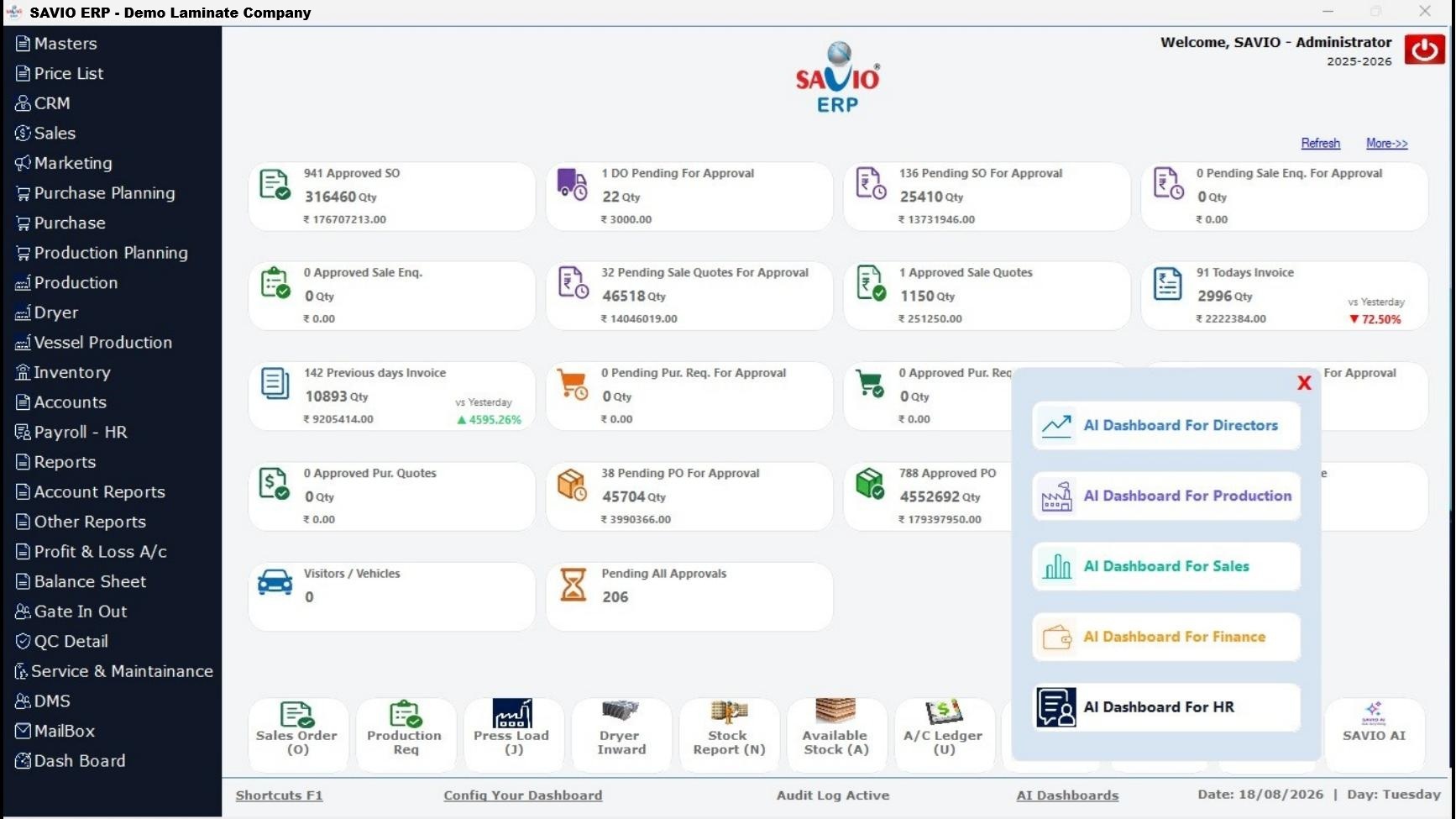Click the "788 Approved PO" text
The height and width of the screenshot is (819, 1456).
click(947, 474)
